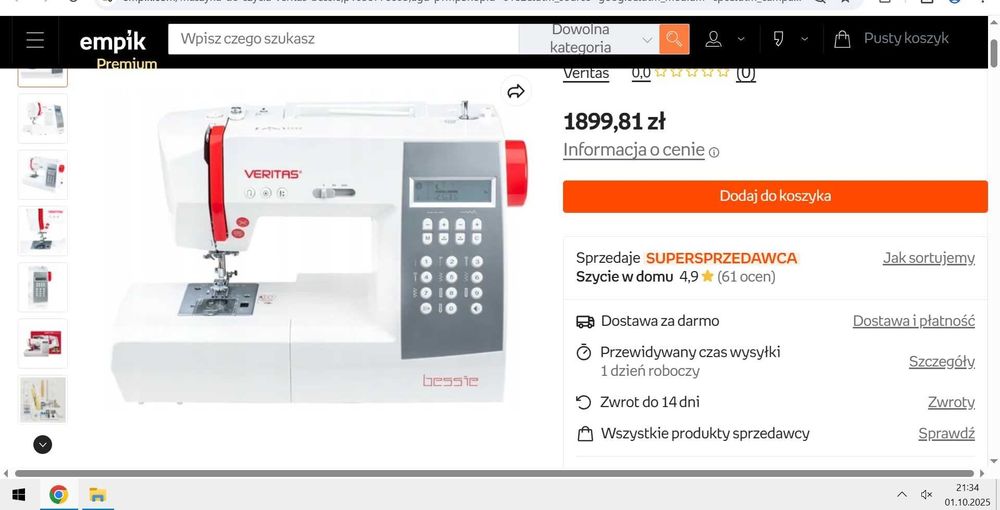
Task: Open the empty shopping bag icon
Action: pyautogui.click(x=842, y=40)
